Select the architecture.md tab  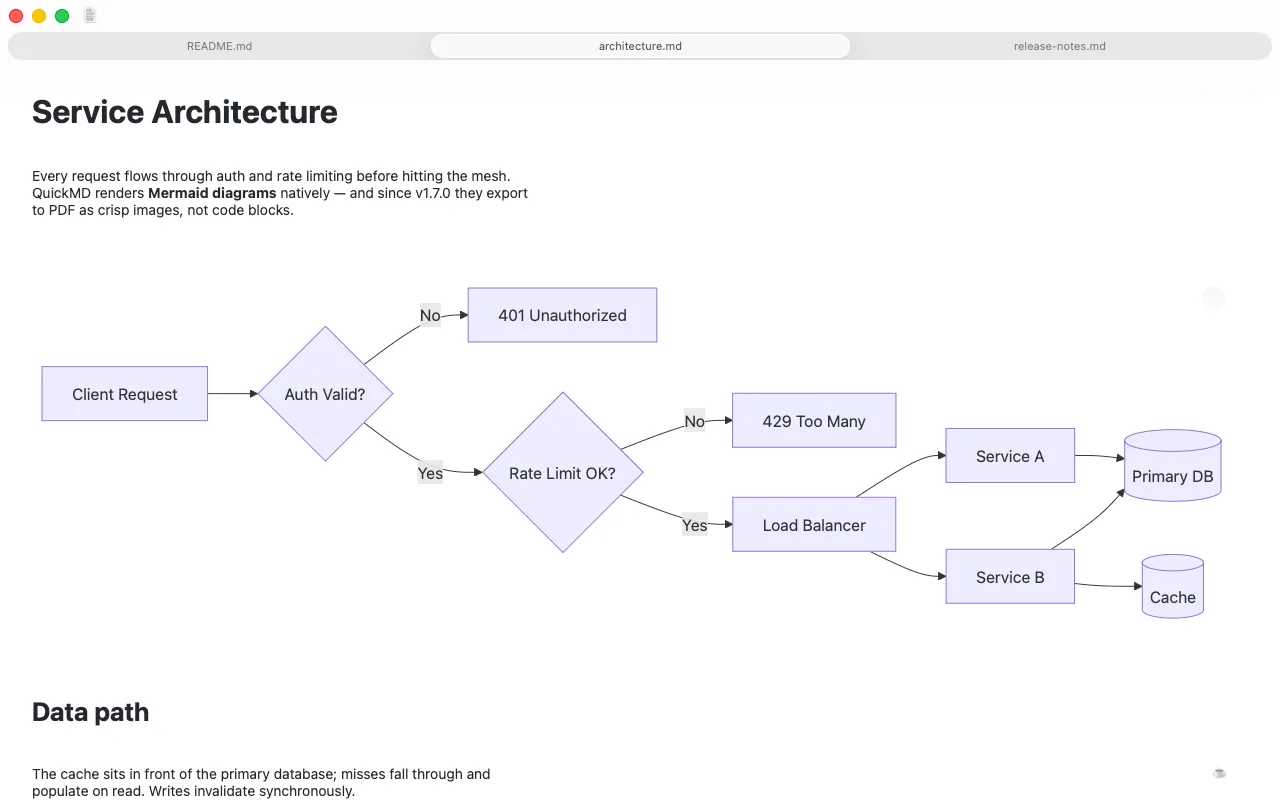coord(640,46)
